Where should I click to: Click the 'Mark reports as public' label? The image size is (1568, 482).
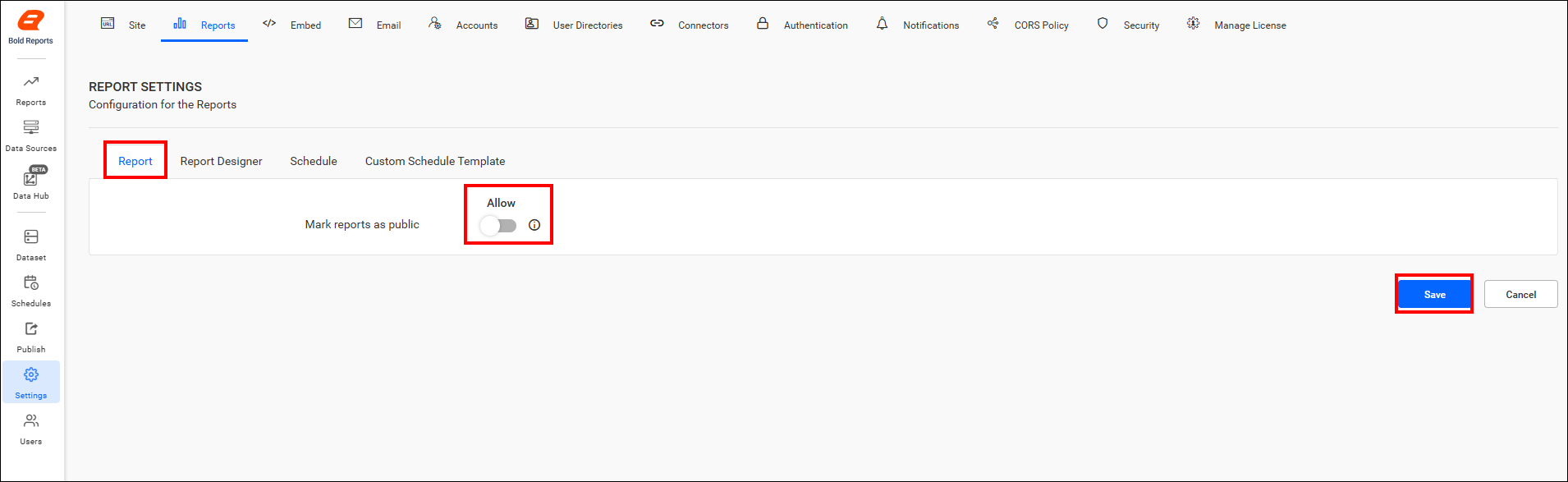(x=362, y=224)
